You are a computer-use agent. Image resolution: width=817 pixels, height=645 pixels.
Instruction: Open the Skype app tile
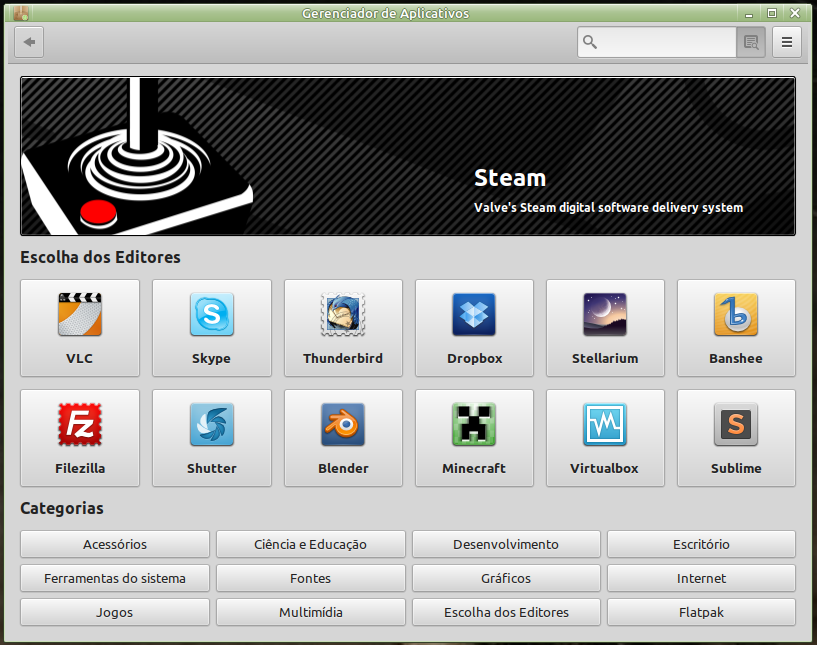212,328
